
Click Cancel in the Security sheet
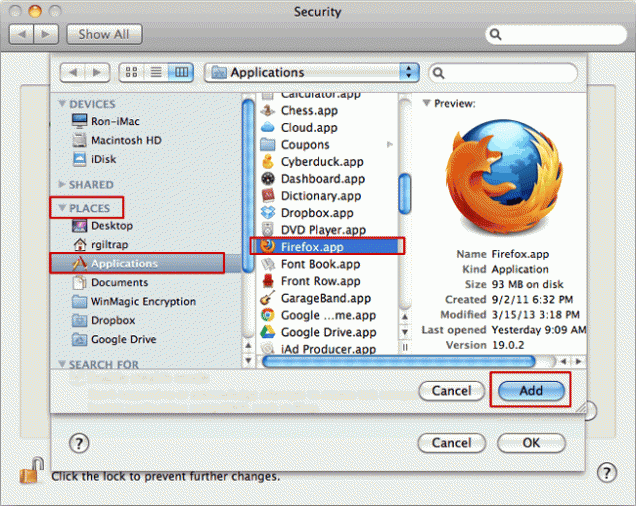point(451,443)
